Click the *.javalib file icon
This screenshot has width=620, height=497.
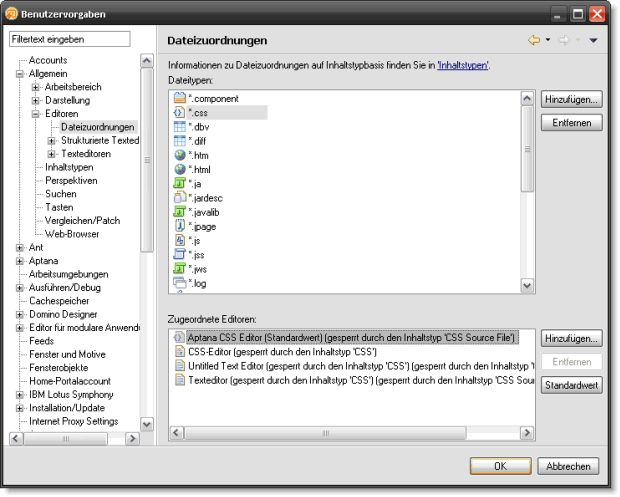(x=180, y=212)
